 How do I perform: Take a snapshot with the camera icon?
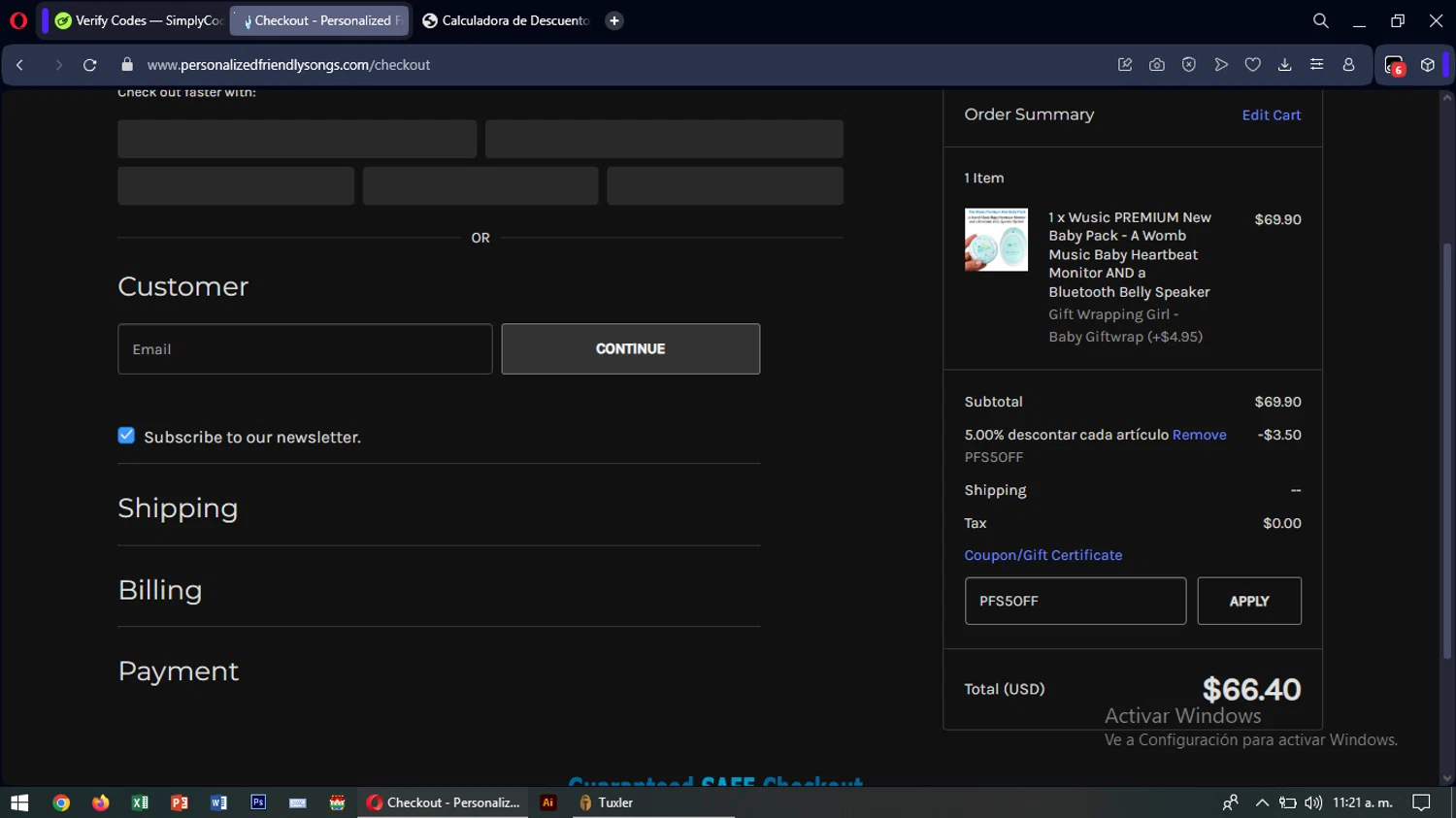tap(1157, 65)
